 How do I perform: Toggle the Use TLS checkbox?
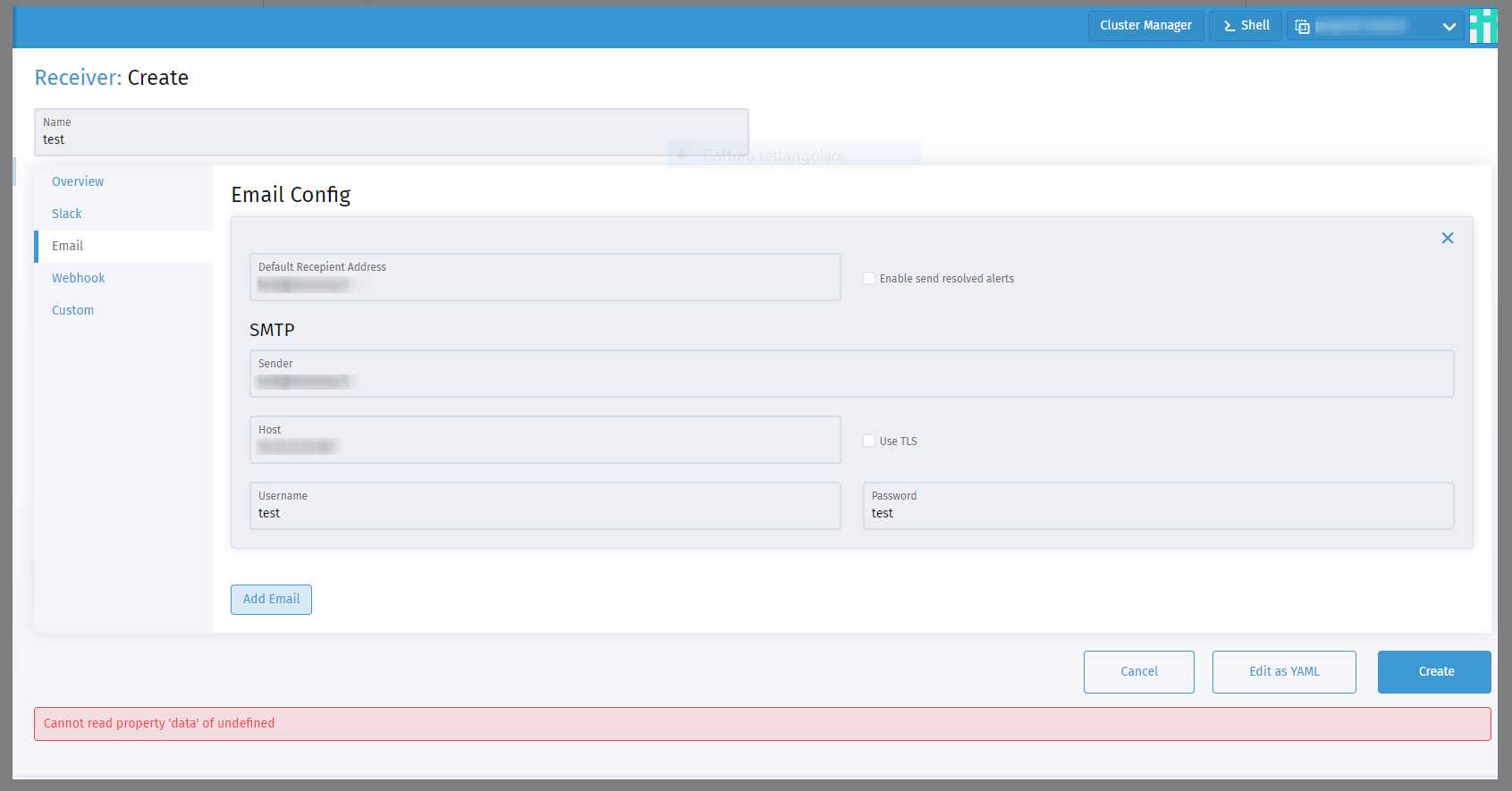point(869,441)
